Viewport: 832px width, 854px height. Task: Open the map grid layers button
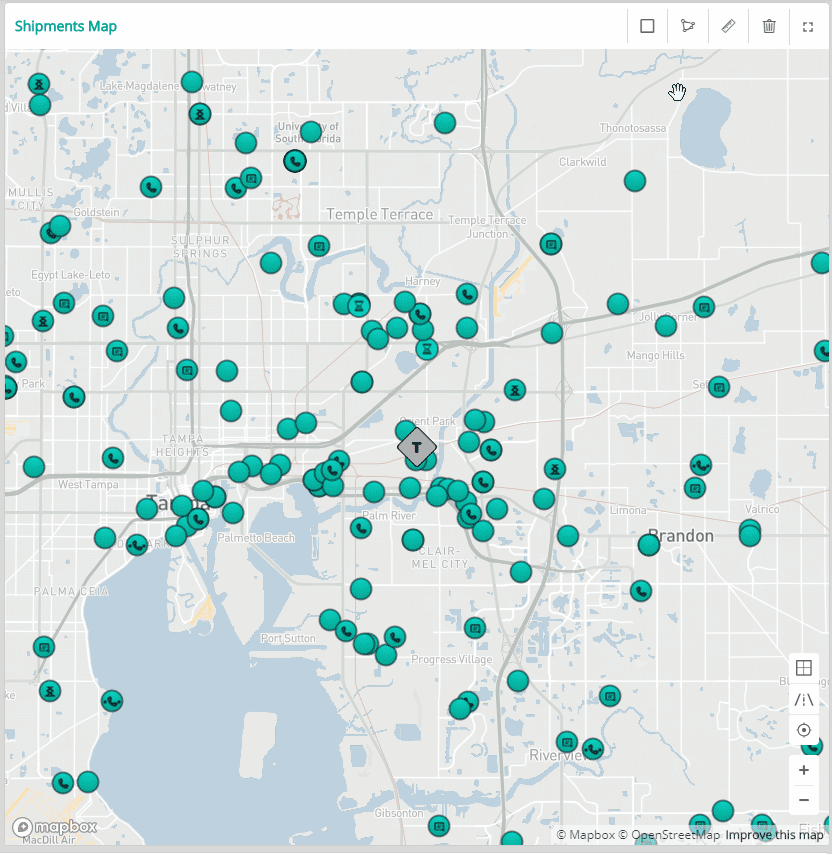(x=804, y=668)
